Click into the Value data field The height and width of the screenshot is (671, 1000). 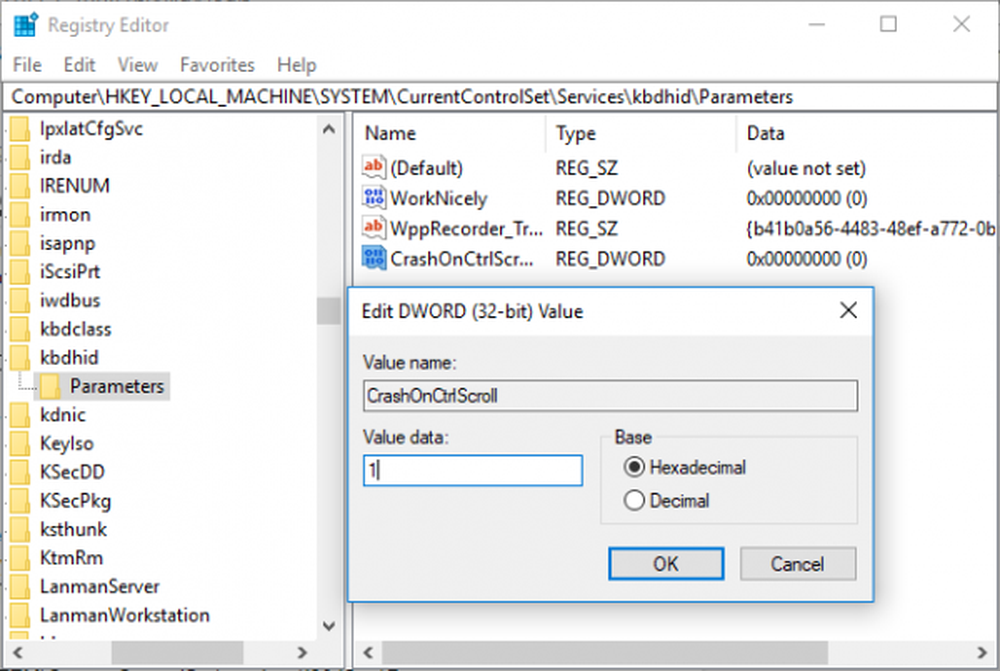[472, 471]
